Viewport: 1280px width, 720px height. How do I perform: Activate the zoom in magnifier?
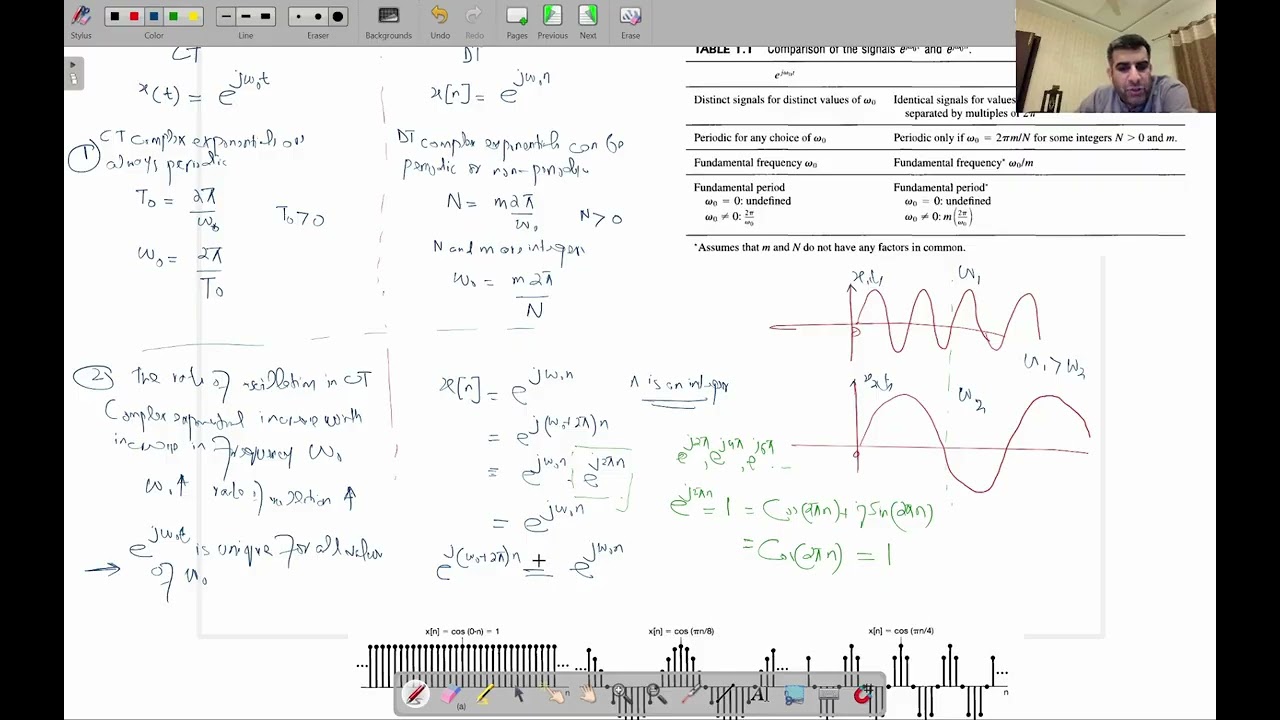[x=621, y=694]
